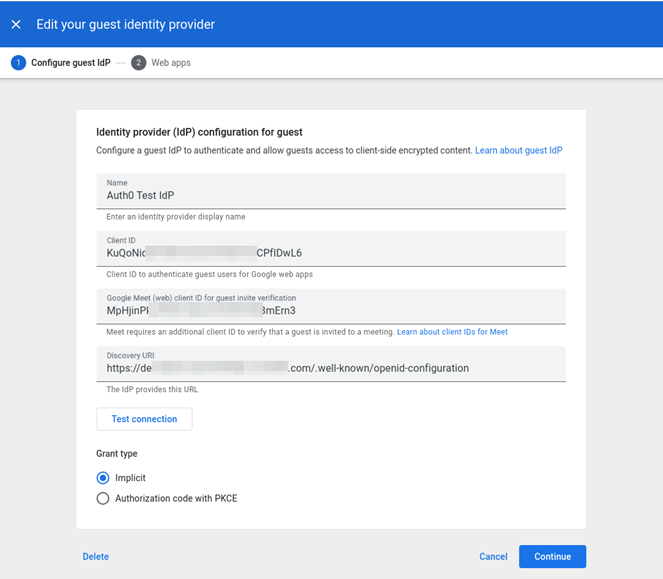
Task: Click the Discovery URI input field
Action: click(330, 368)
